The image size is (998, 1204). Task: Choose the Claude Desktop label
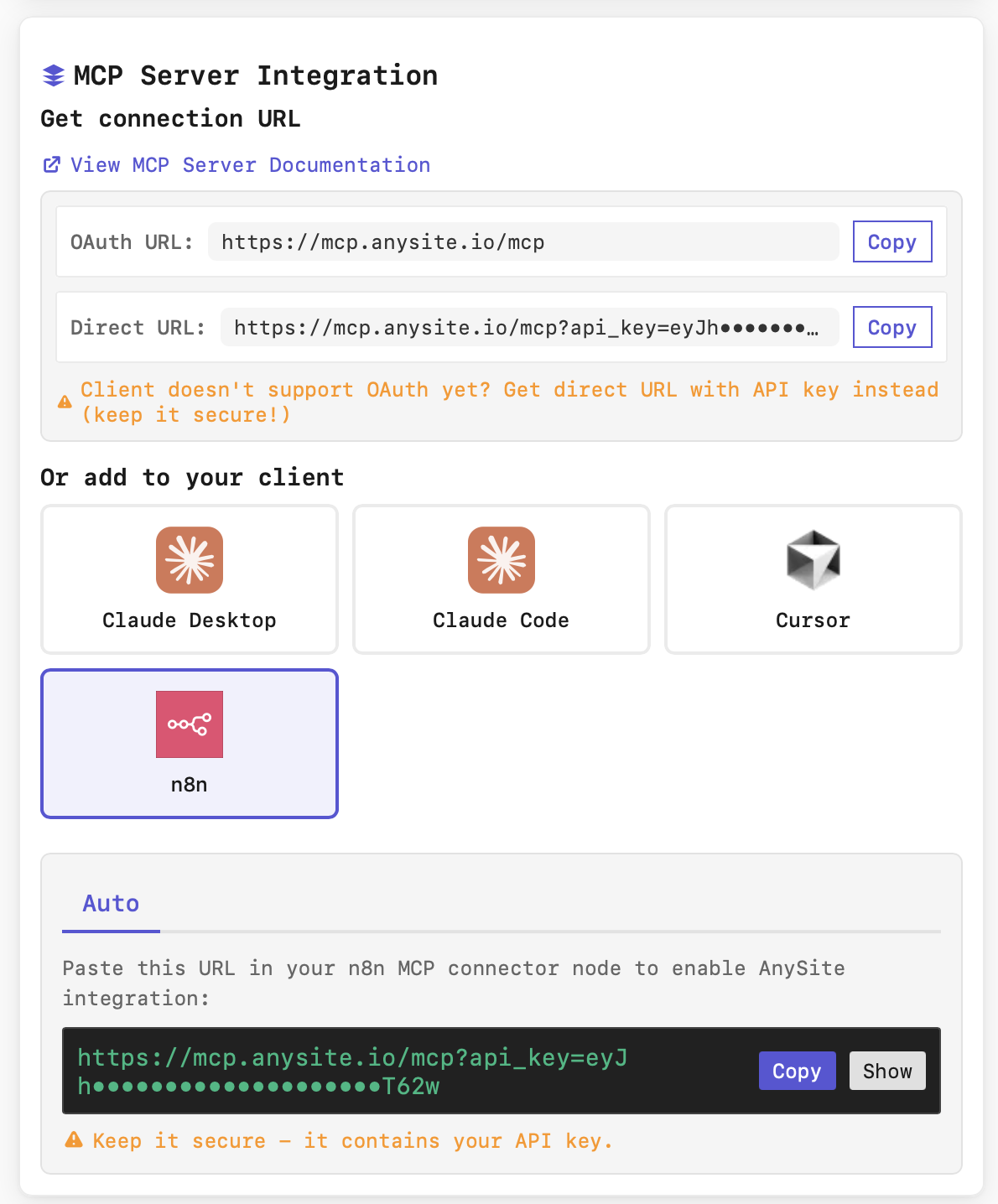click(x=190, y=620)
